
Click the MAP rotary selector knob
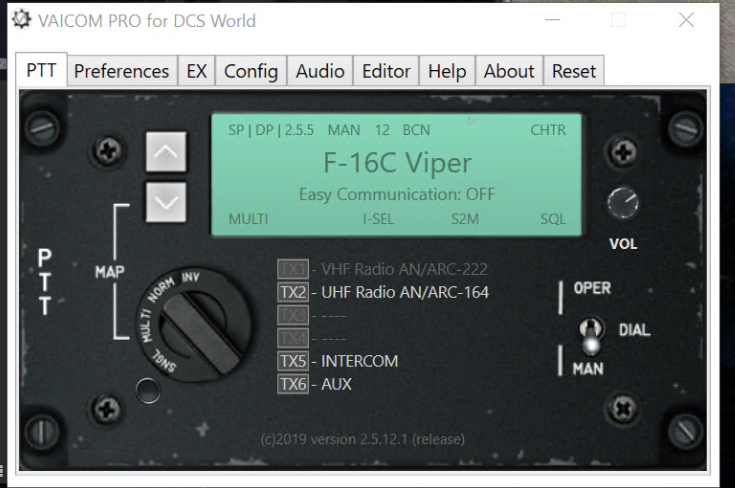[x=194, y=324]
